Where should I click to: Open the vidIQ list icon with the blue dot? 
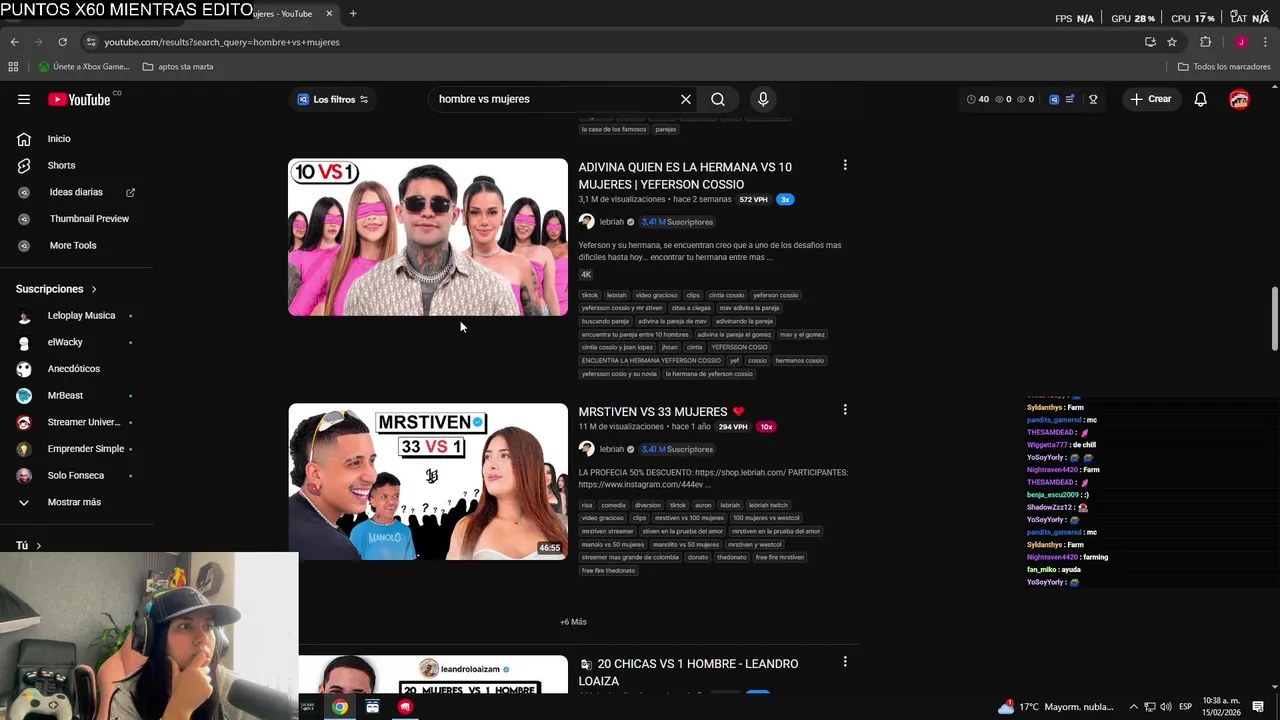(1071, 99)
